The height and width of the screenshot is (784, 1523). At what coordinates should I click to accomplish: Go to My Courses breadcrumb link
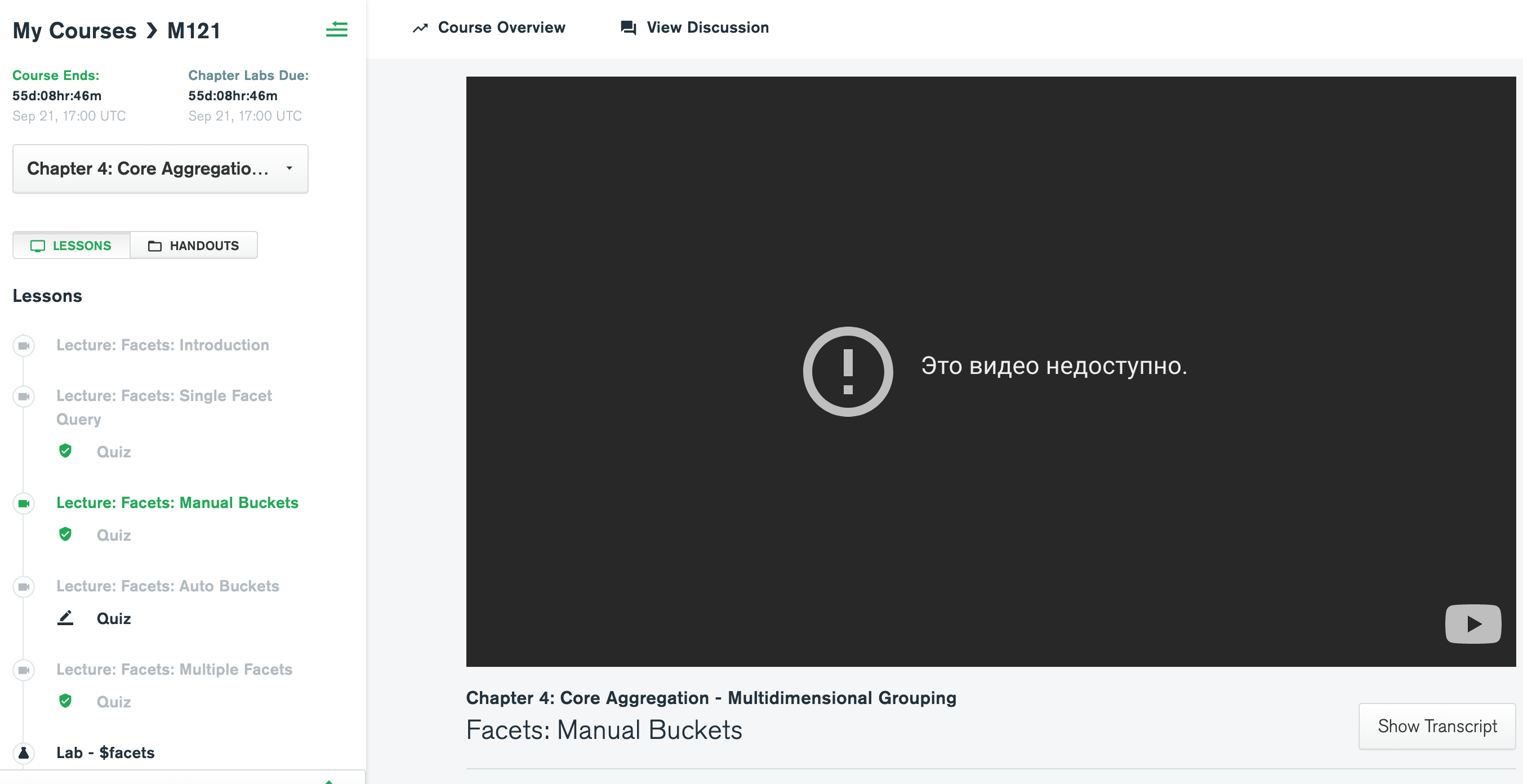pyautogui.click(x=74, y=30)
